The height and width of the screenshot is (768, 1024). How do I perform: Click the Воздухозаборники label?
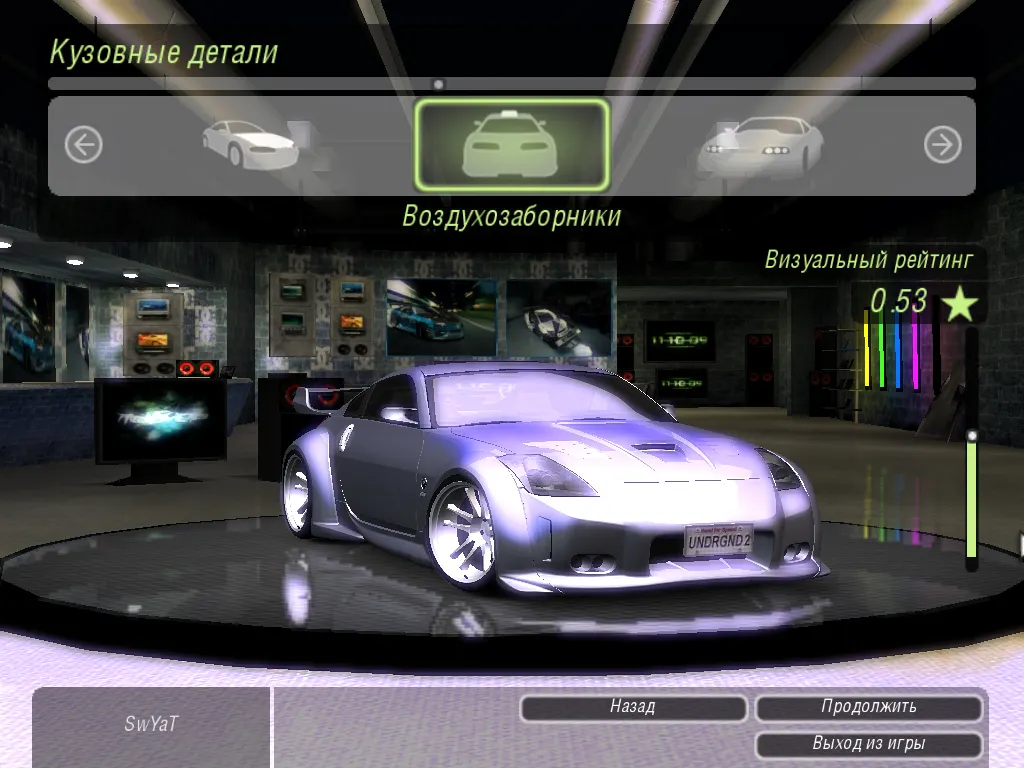coord(512,216)
